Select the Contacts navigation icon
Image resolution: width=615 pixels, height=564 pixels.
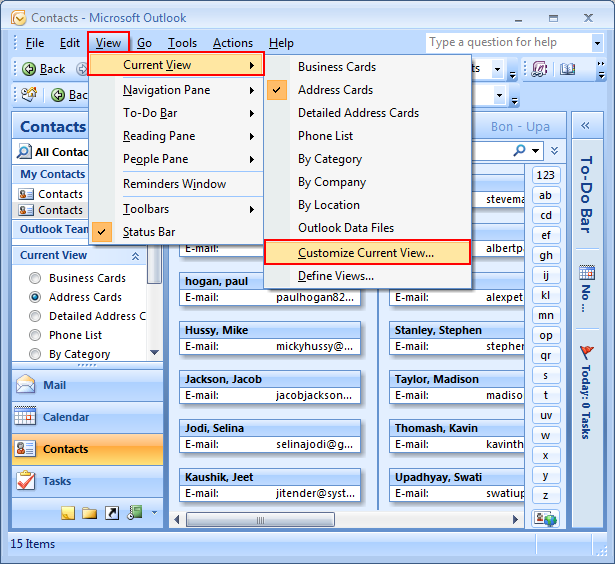click(25, 448)
